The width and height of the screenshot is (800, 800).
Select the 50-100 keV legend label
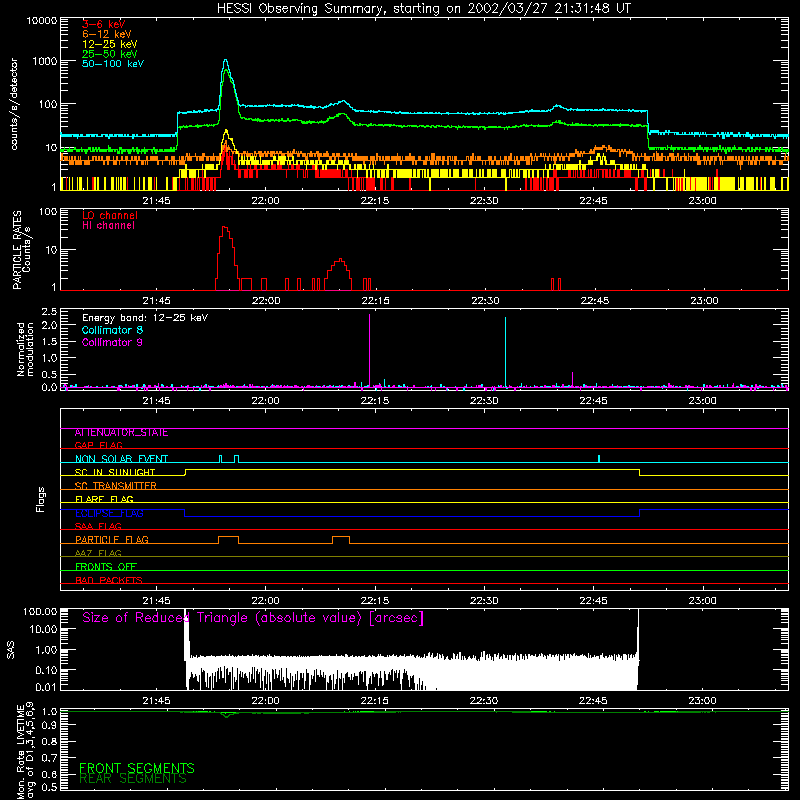(113, 64)
